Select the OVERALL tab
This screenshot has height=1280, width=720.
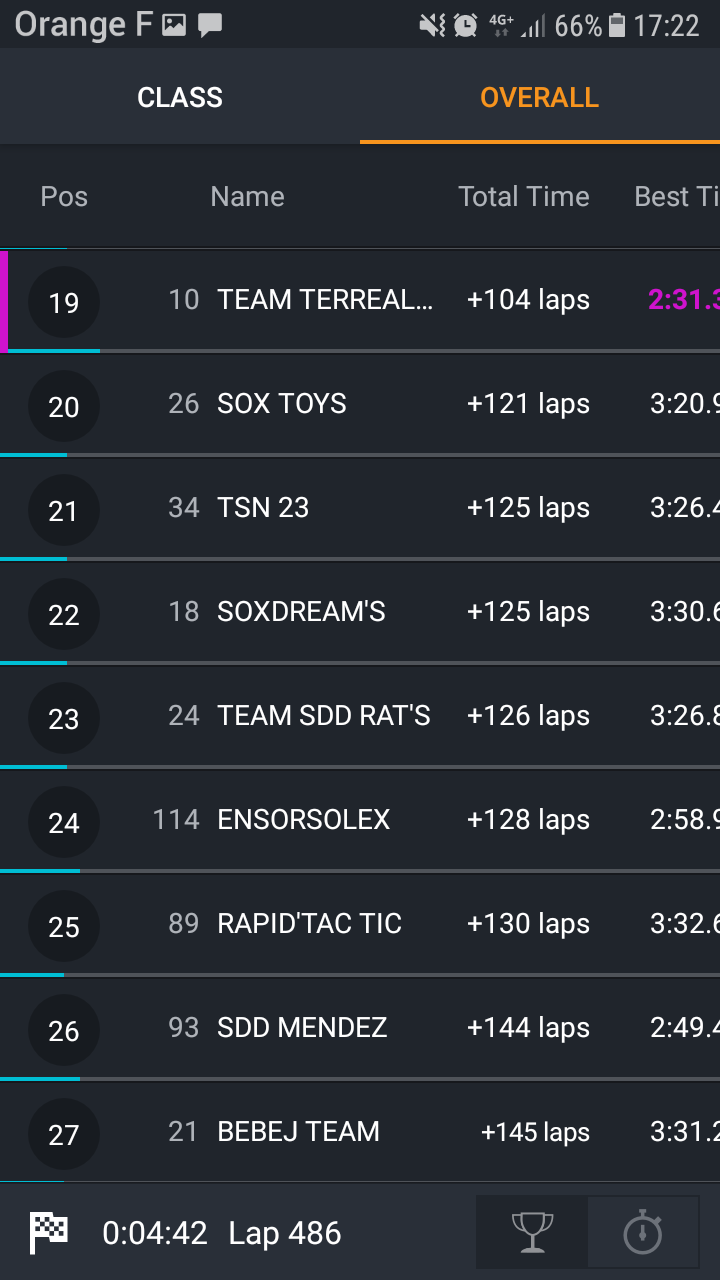tap(539, 97)
